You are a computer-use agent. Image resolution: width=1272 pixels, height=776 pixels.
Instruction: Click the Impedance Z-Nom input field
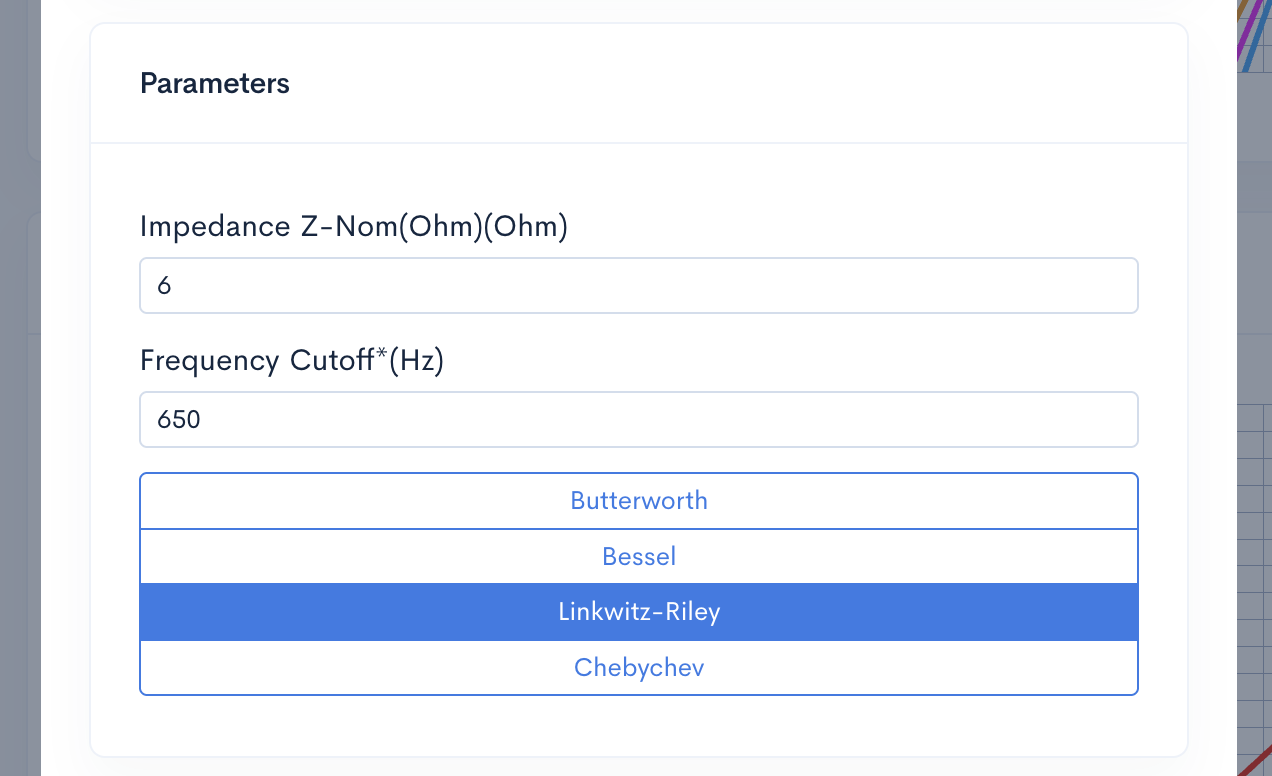[x=638, y=286]
